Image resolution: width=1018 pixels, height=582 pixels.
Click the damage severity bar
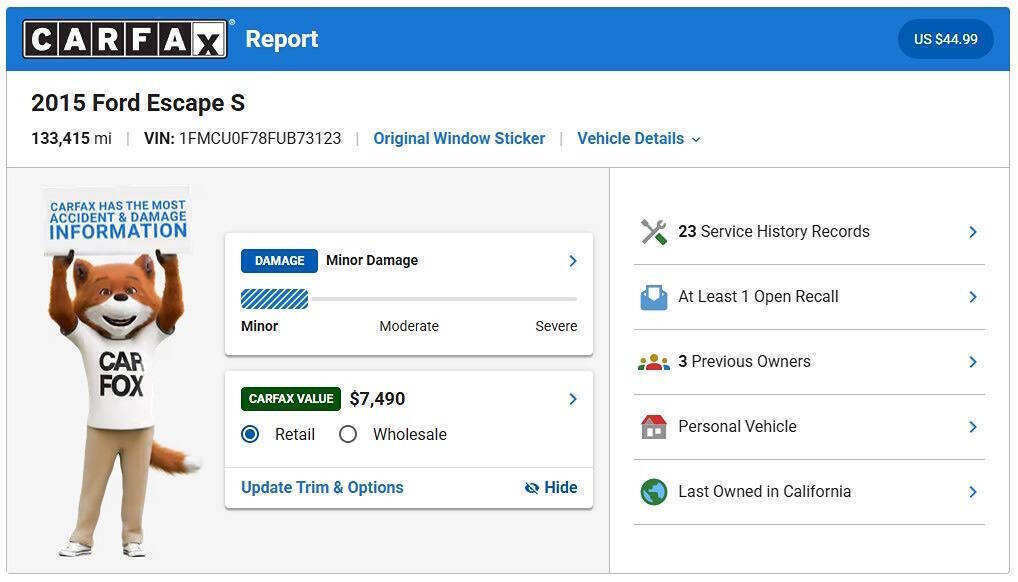tap(409, 299)
